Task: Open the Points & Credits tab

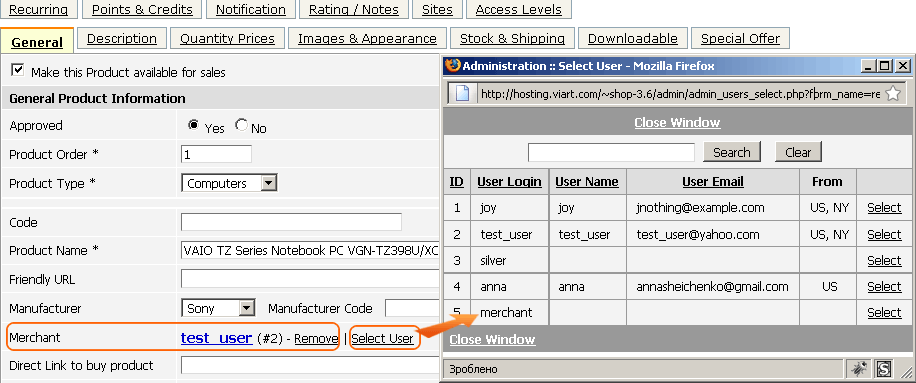Action: click(x=142, y=9)
